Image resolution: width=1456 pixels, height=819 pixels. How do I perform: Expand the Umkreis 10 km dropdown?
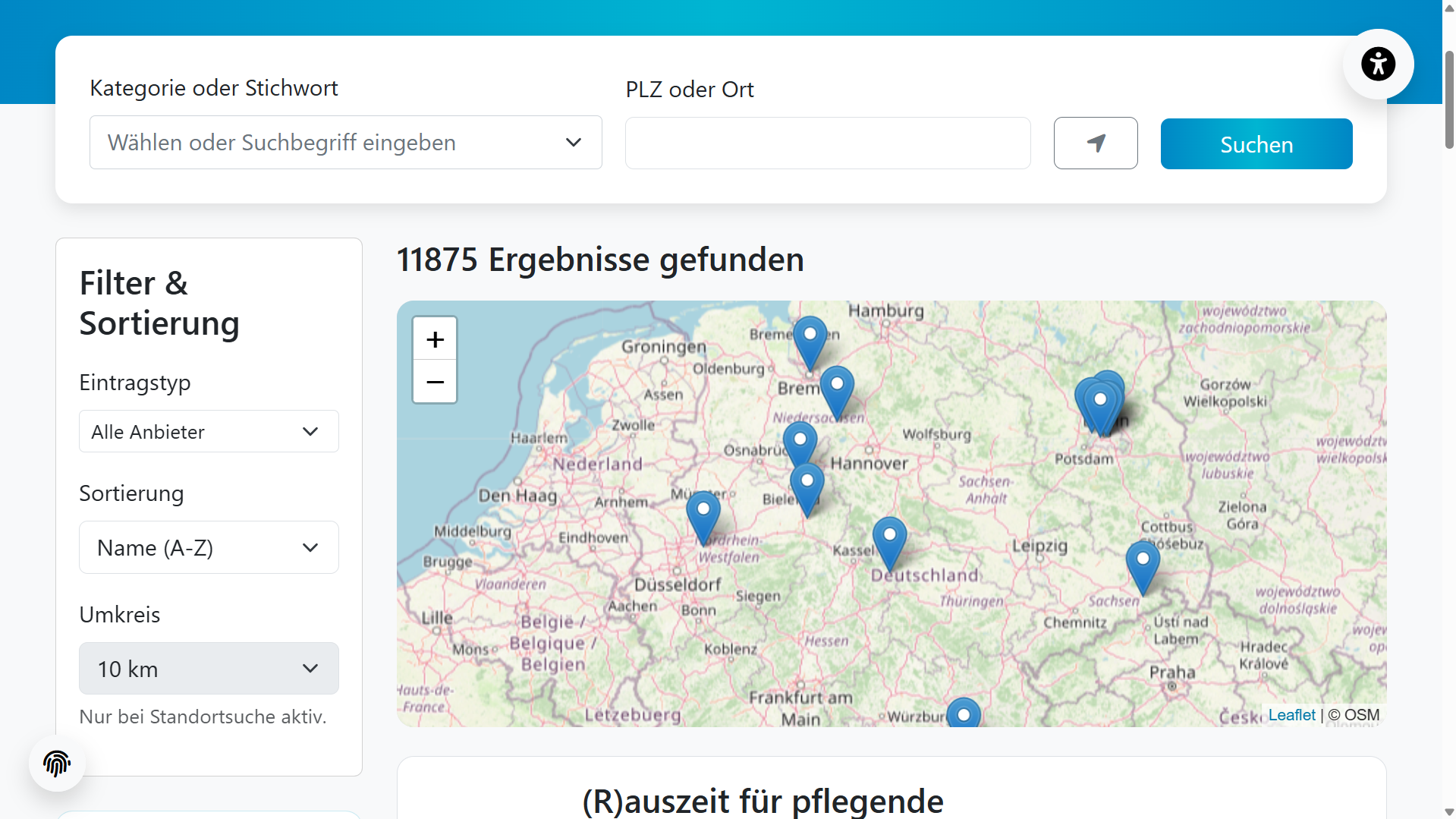coord(209,669)
